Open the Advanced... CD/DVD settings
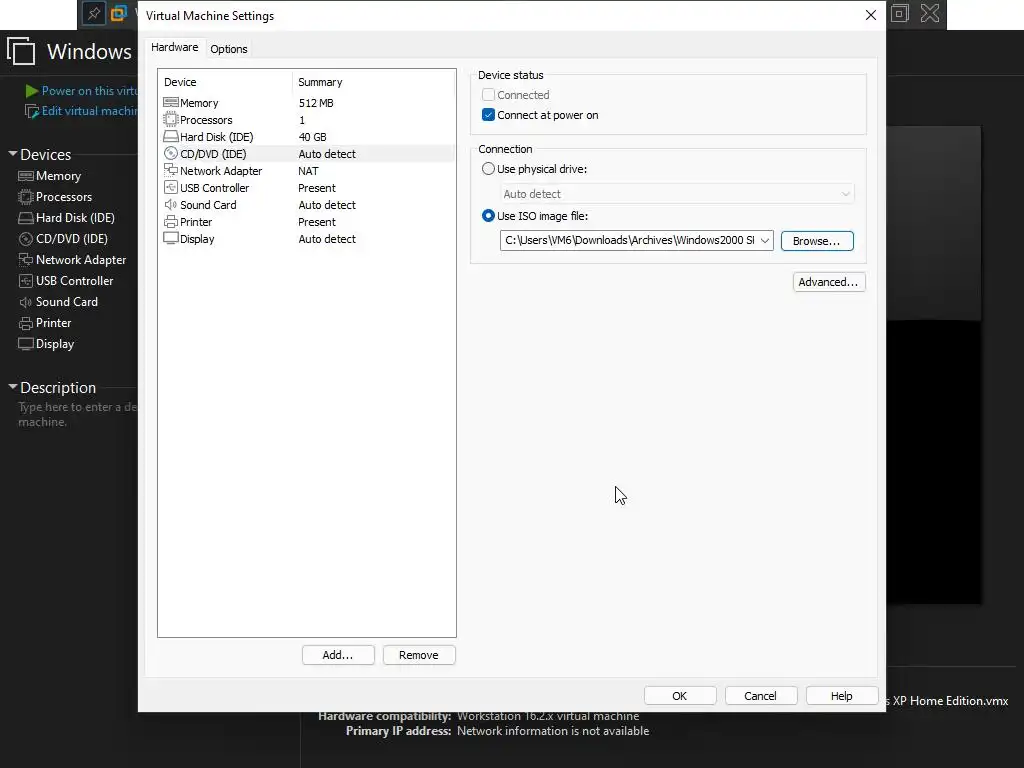1024x768 pixels. click(x=829, y=282)
